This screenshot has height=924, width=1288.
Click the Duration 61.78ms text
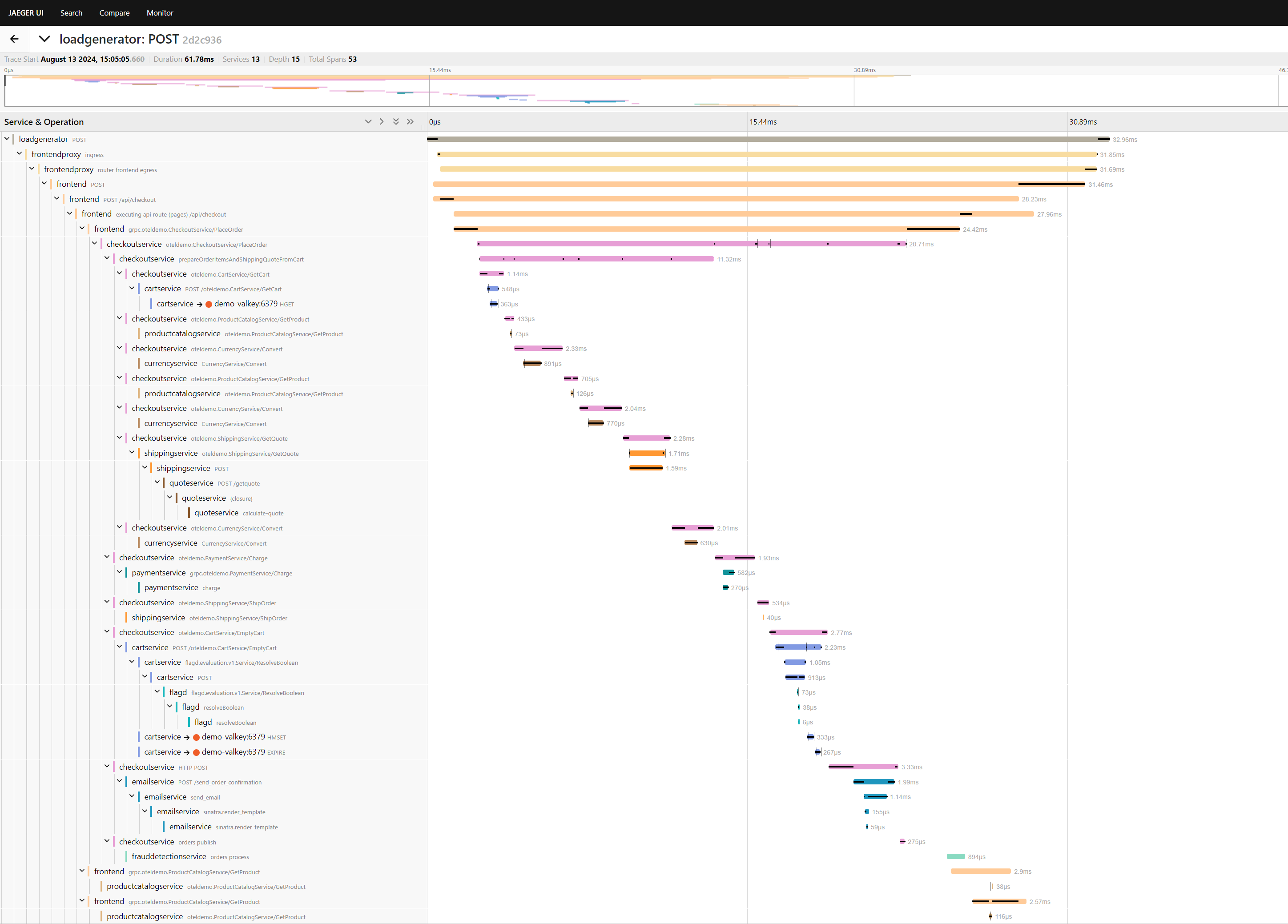click(x=183, y=59)
